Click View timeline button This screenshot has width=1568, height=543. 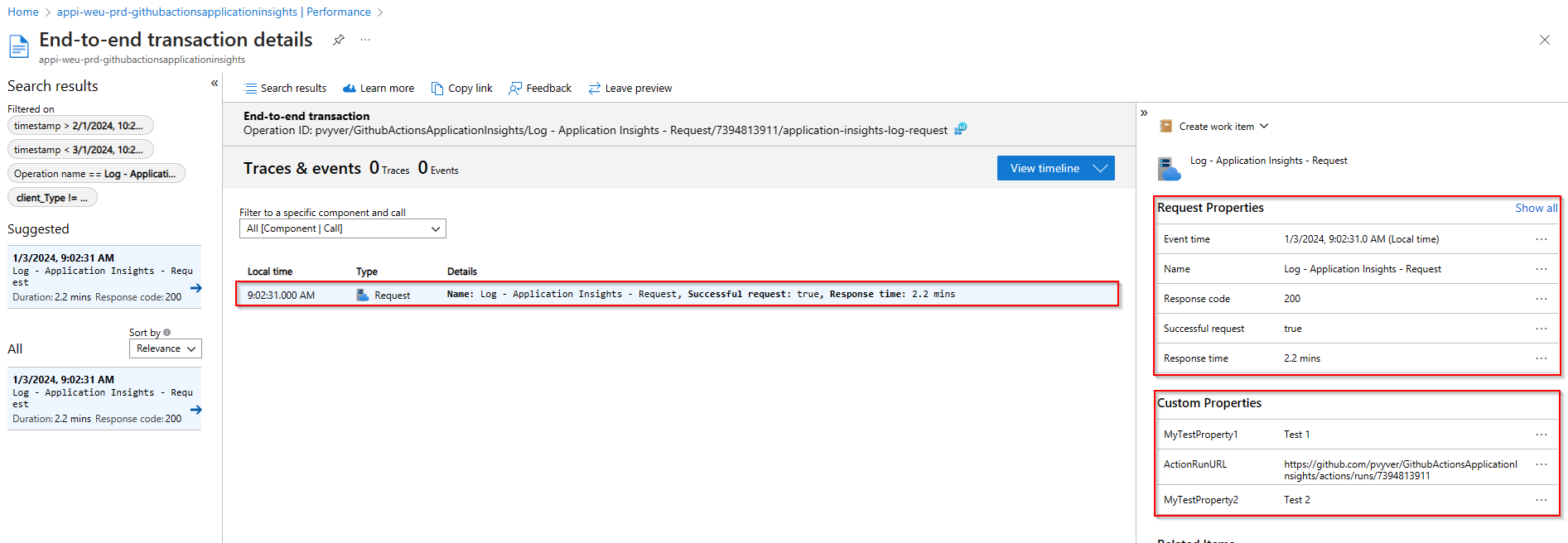pos(1055,168)
